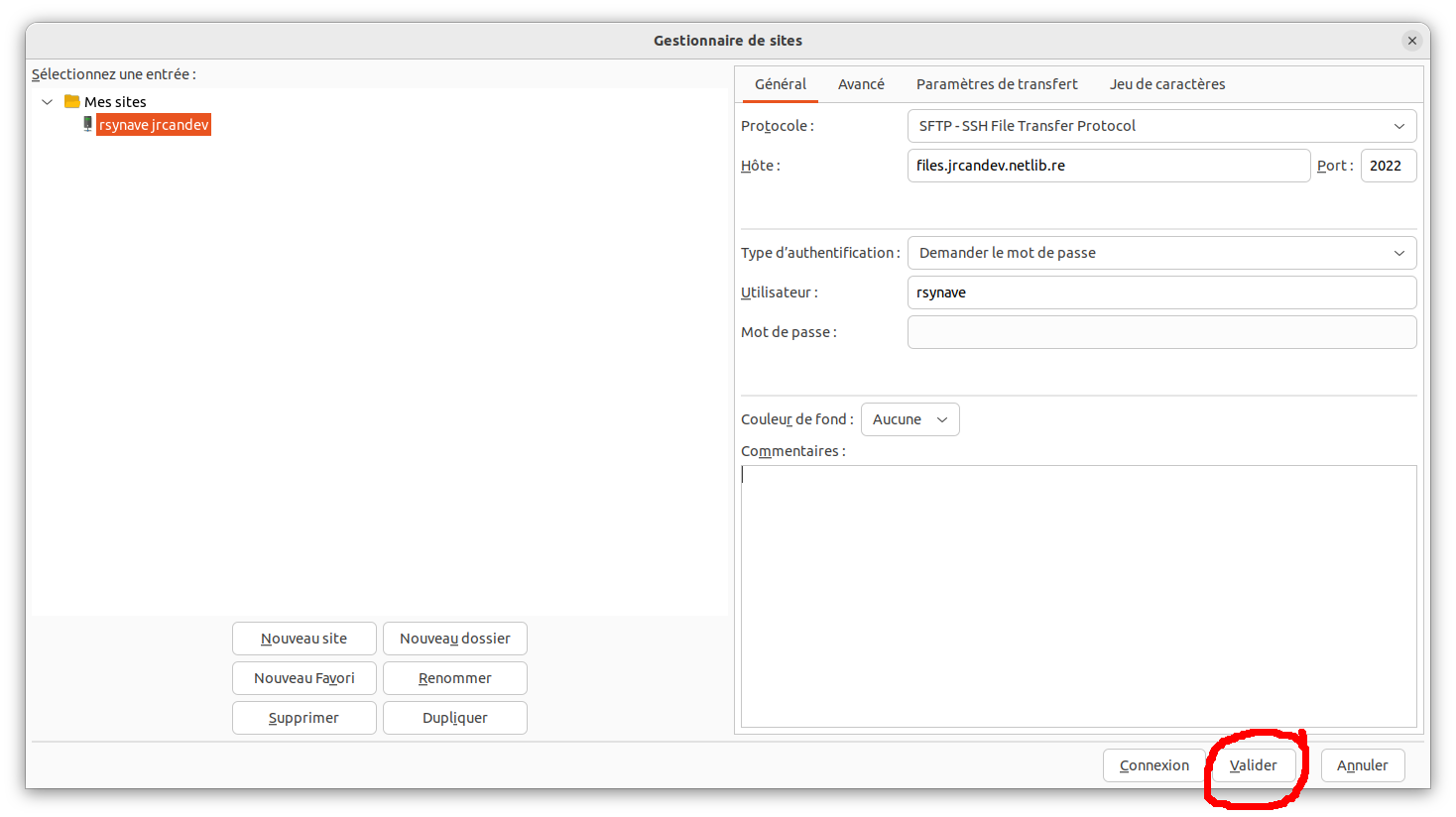
Task: Open the Type d'authentification dropdown
Action: [x=1160, y=253]
